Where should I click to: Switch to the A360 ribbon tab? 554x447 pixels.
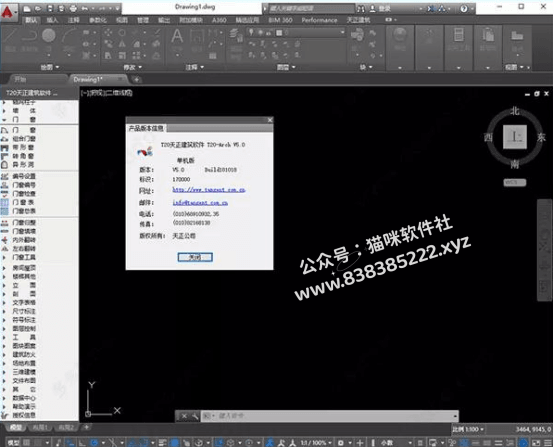tap(219, 20)
